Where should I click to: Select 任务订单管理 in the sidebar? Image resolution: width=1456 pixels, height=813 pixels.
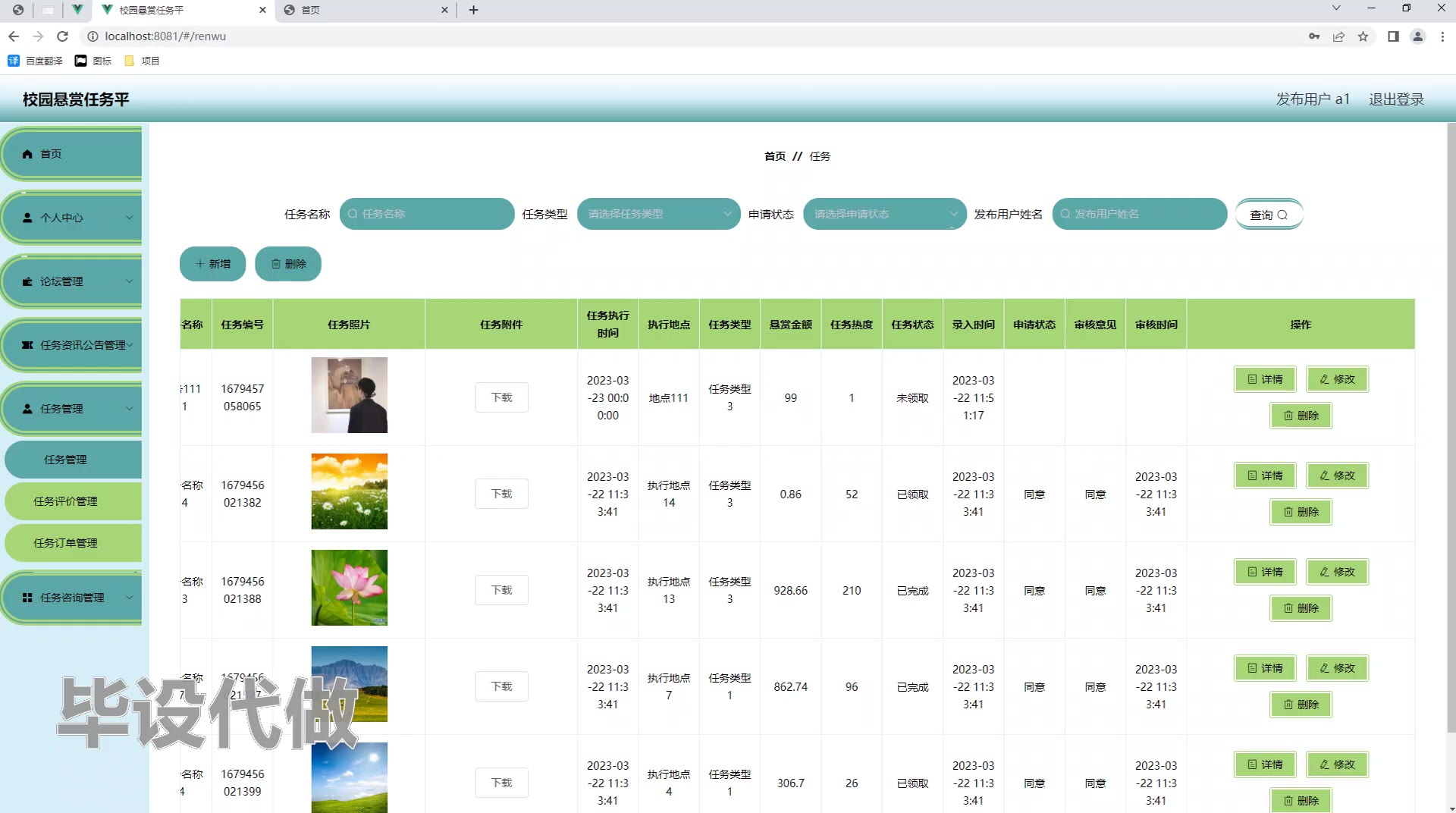(x=73, y=543)
